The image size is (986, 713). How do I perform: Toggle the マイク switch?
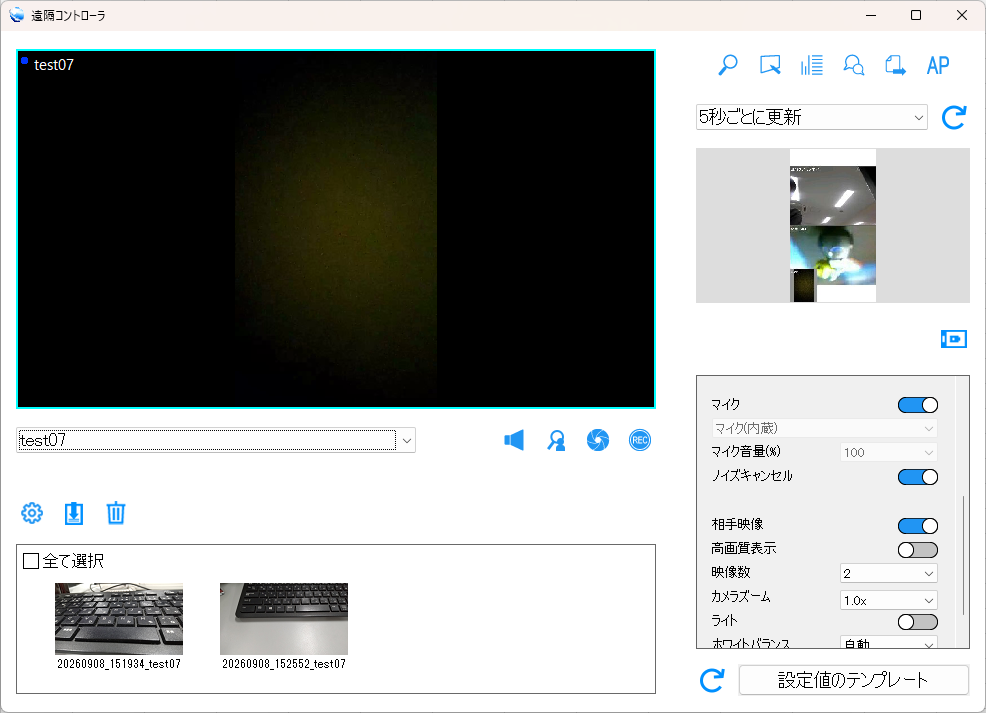917,405
